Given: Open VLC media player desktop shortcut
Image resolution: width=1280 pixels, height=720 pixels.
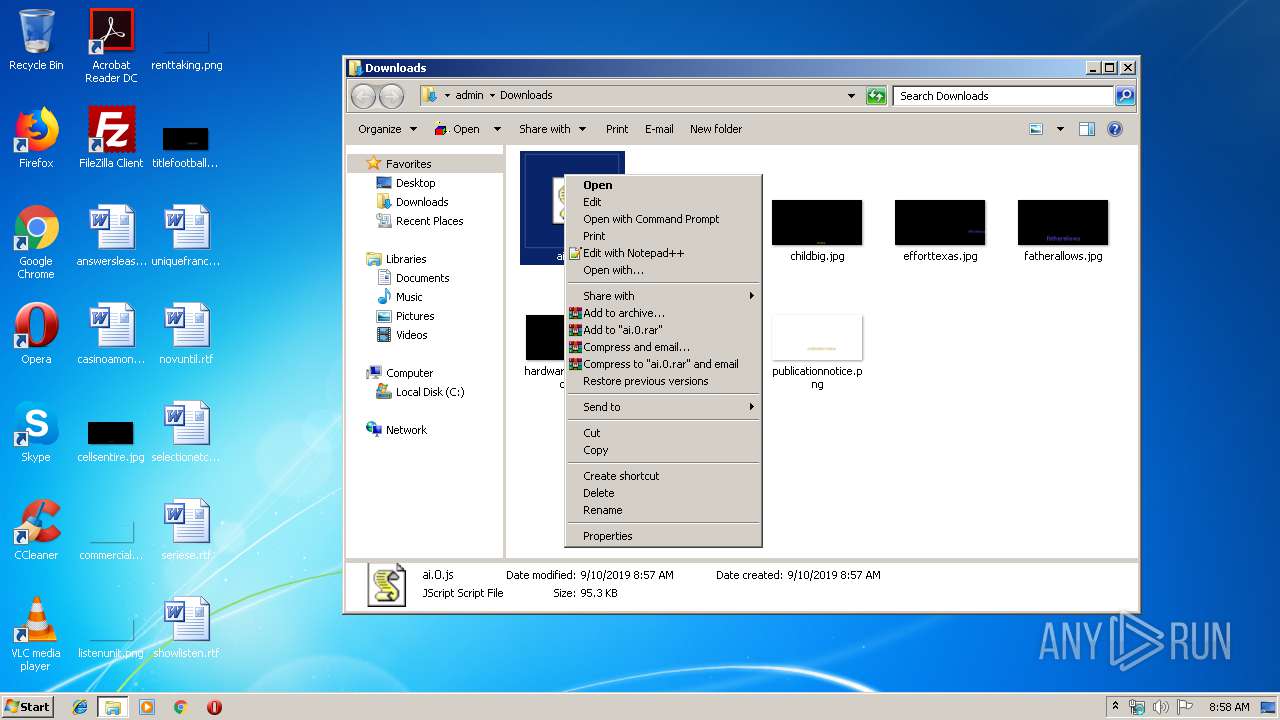Looking at the screenshot, I should [x=36, y=634].
